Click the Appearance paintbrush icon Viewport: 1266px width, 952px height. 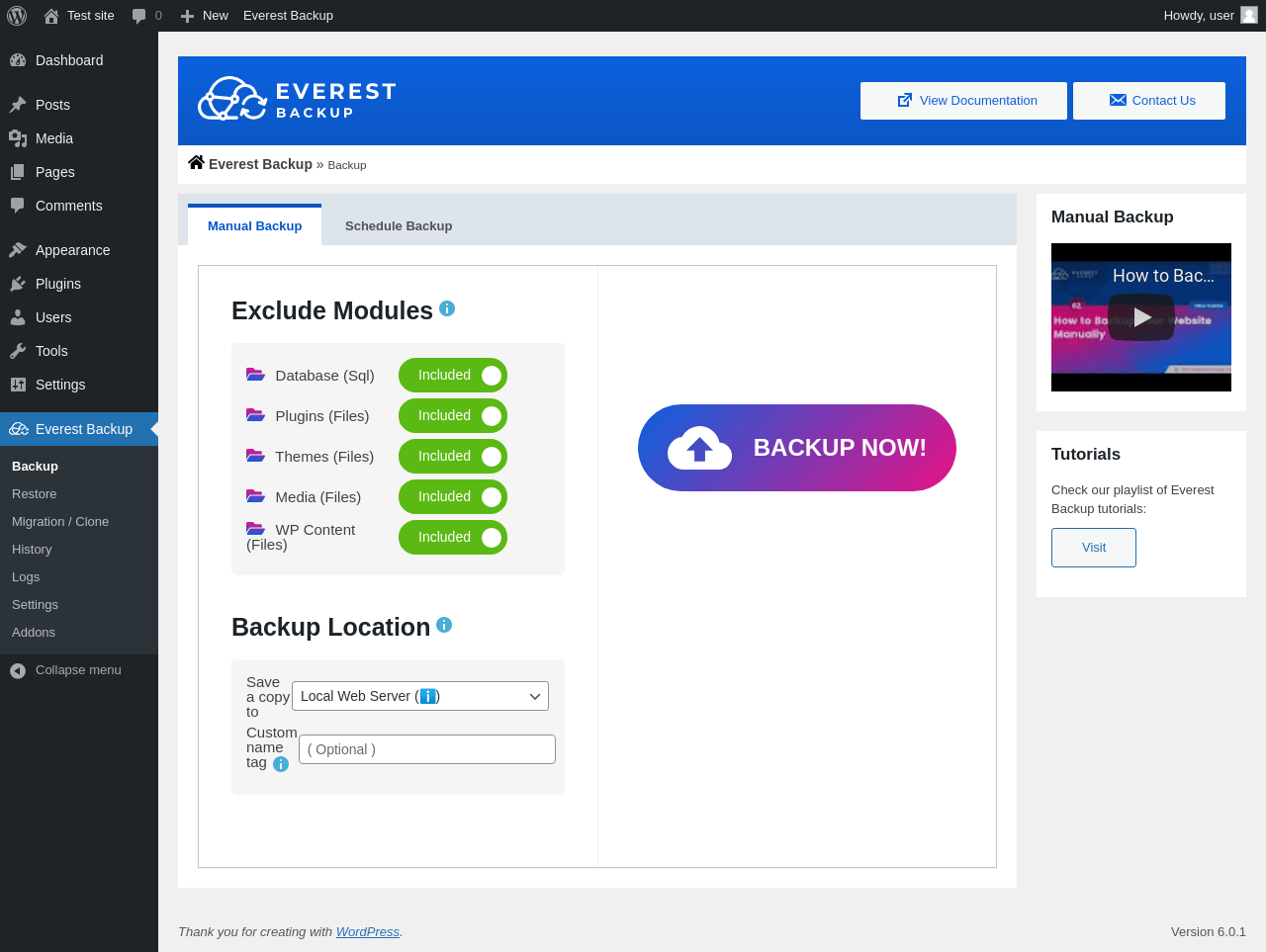pos(18,250)
